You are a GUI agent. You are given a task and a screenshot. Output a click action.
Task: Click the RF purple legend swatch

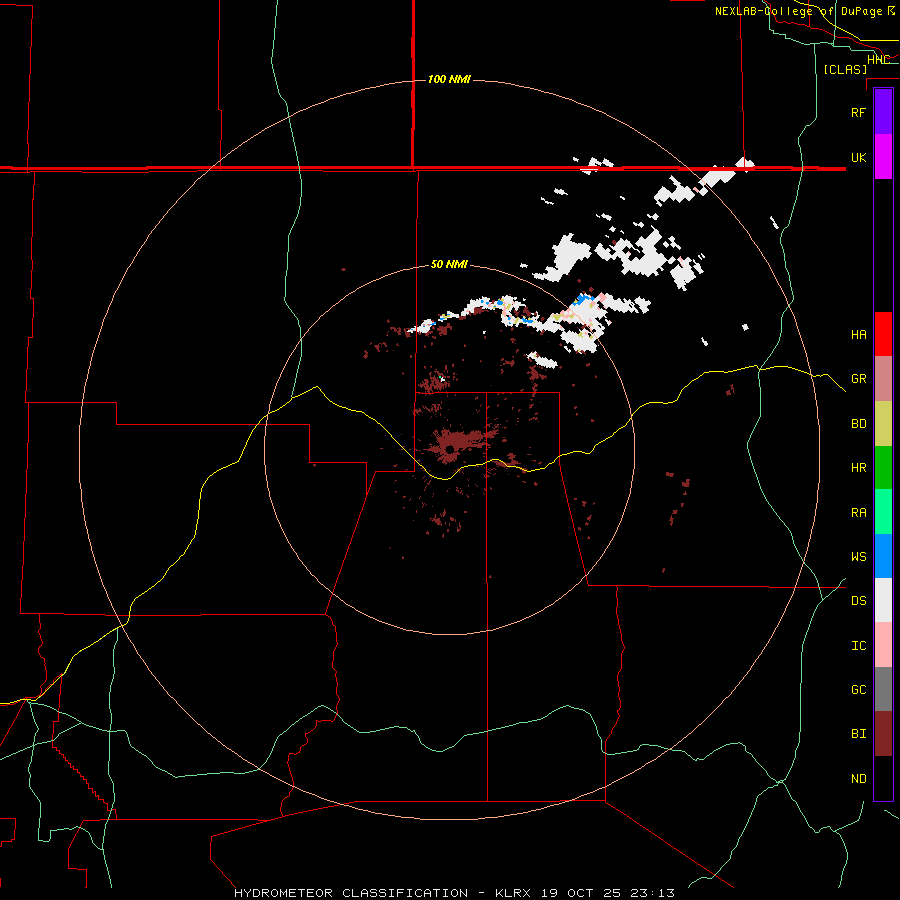click(883, 112)
